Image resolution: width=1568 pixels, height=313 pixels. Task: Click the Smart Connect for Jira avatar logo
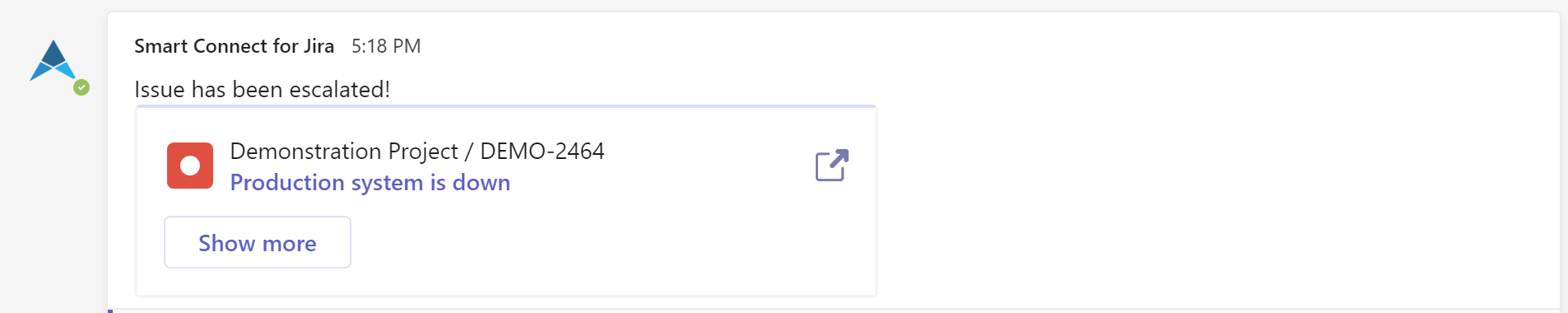point(53,61)
